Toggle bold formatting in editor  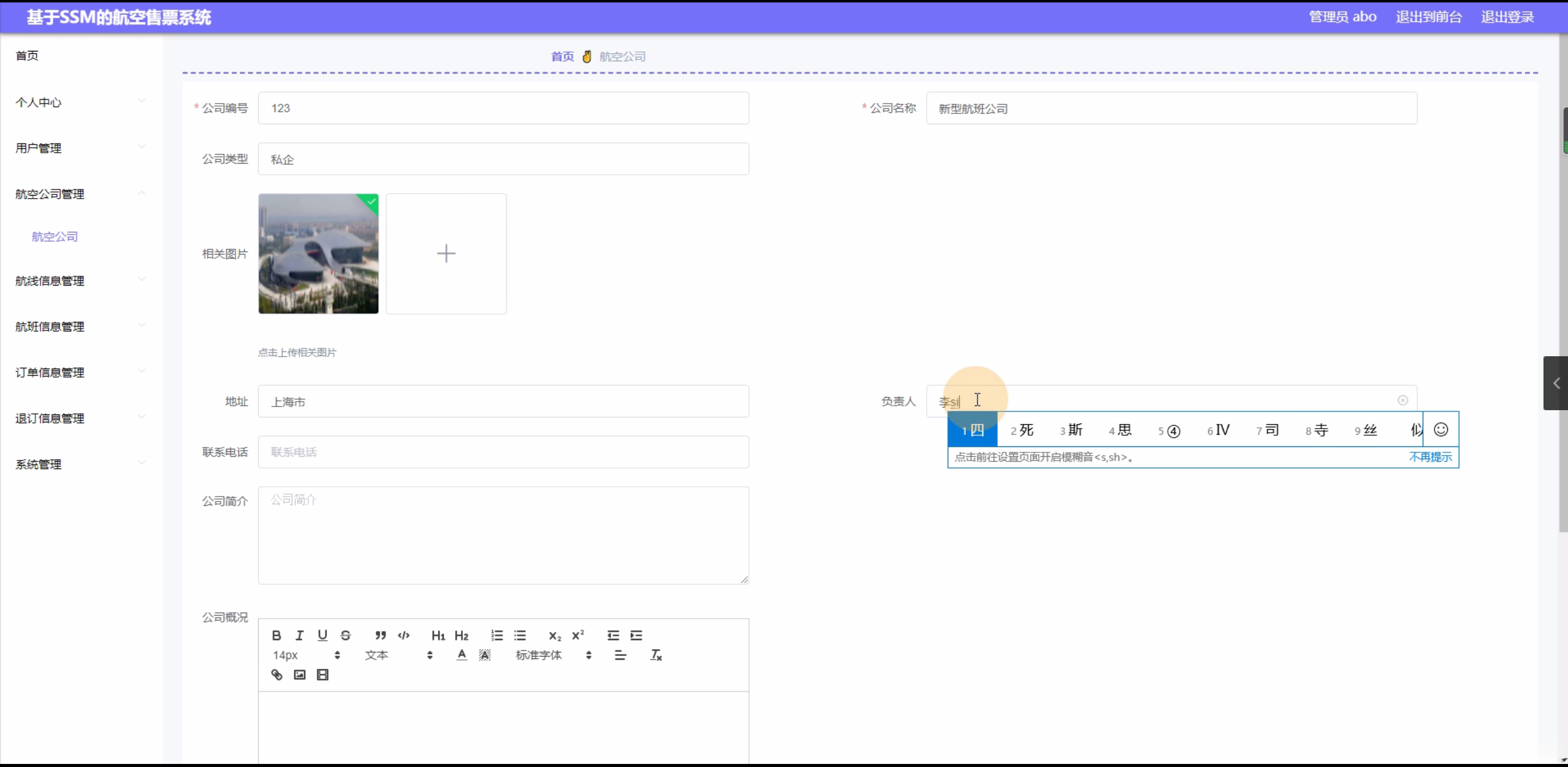point(276,635)
